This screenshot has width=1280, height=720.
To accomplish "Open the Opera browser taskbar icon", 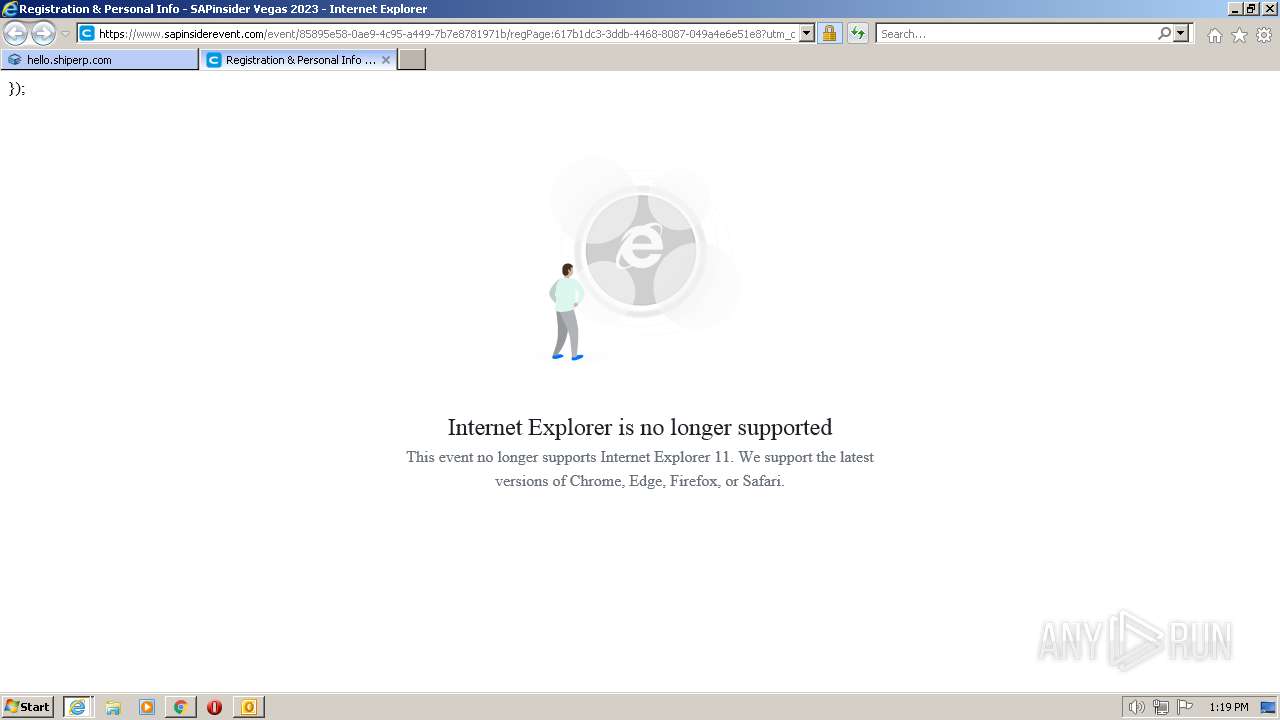I will click(x=214, y=707).
